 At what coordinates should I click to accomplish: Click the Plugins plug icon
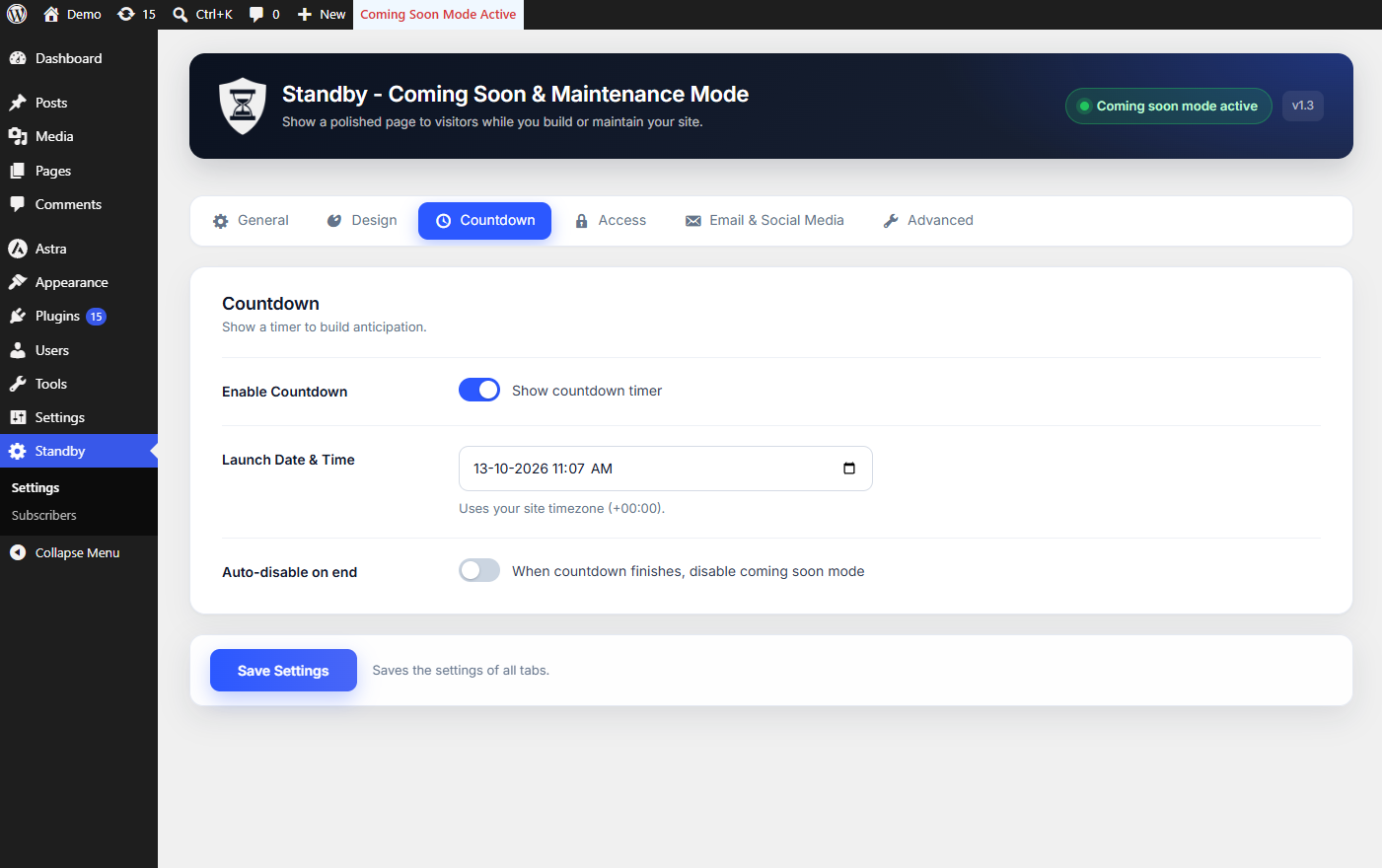pyautogui.click(x=18, y=316)
